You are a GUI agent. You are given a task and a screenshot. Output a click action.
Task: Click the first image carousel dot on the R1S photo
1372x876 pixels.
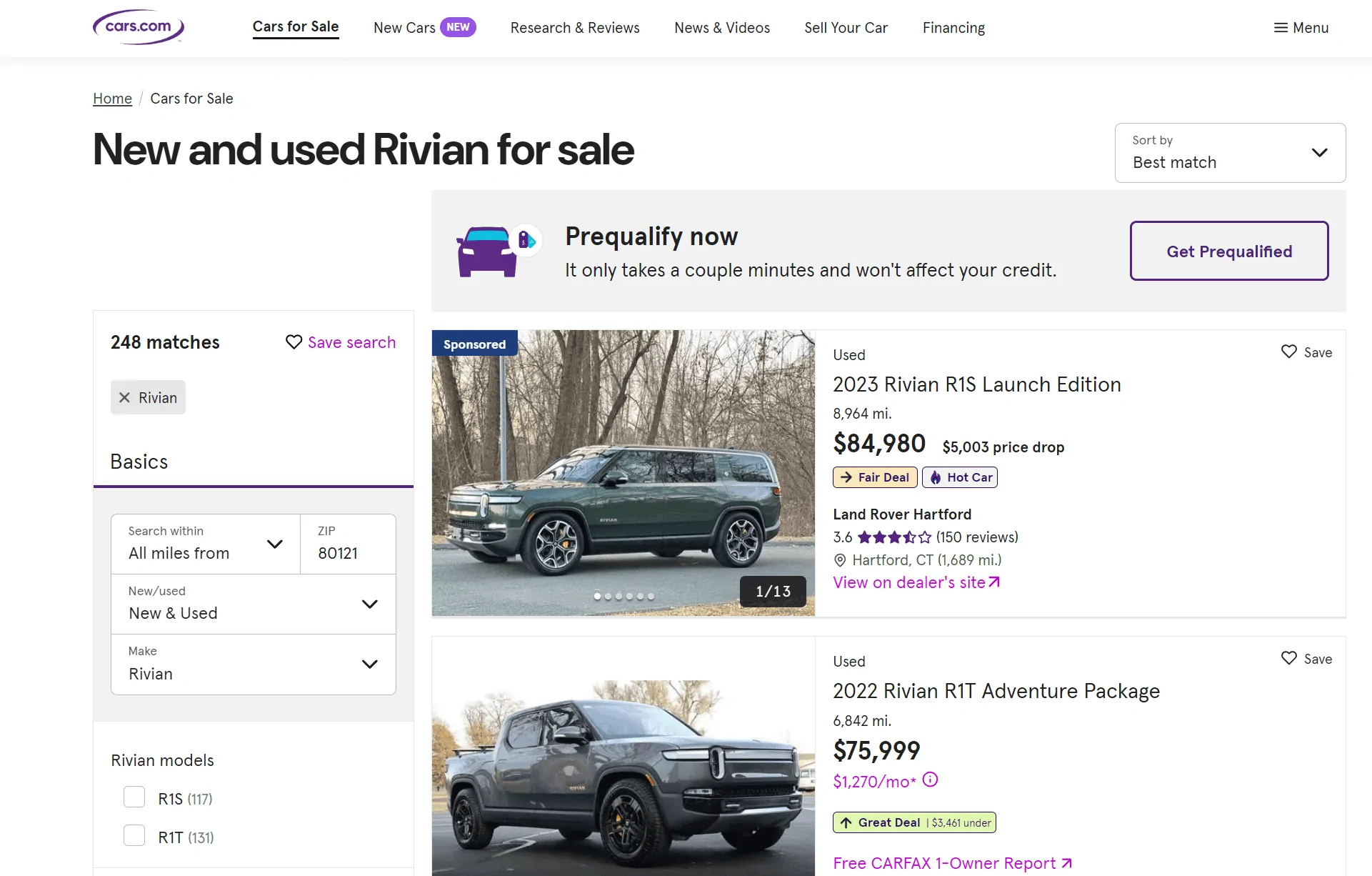tap(597, 596)
